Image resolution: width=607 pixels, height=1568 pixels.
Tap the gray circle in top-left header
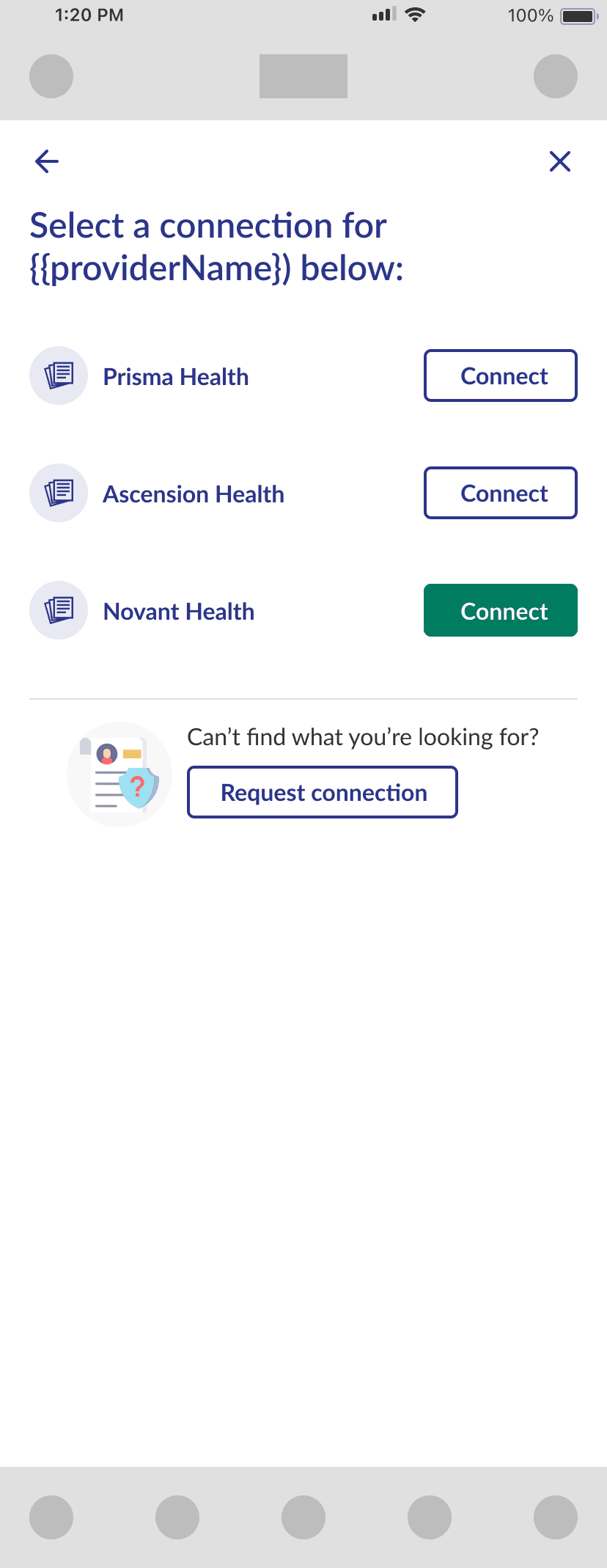(x=51, y=76)
